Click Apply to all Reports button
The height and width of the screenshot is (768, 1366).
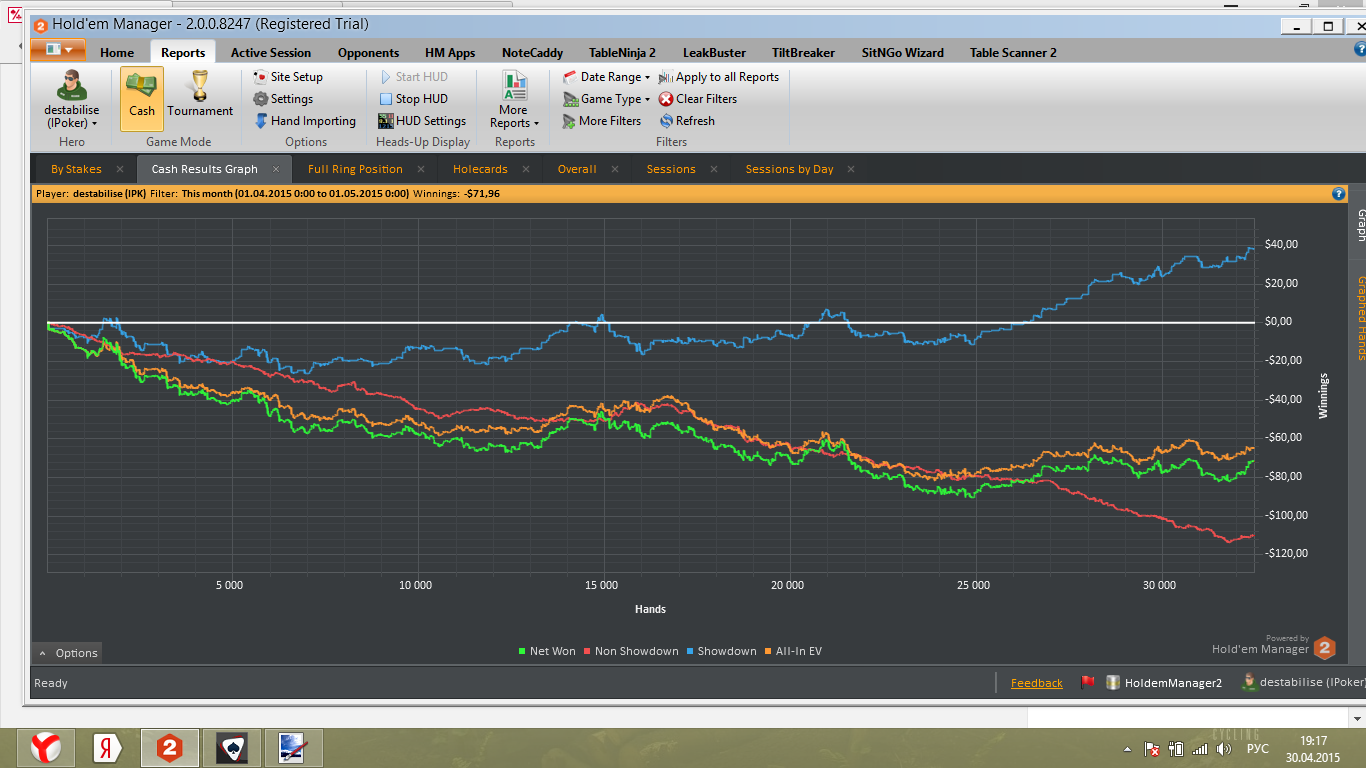(x=719, y=77)
